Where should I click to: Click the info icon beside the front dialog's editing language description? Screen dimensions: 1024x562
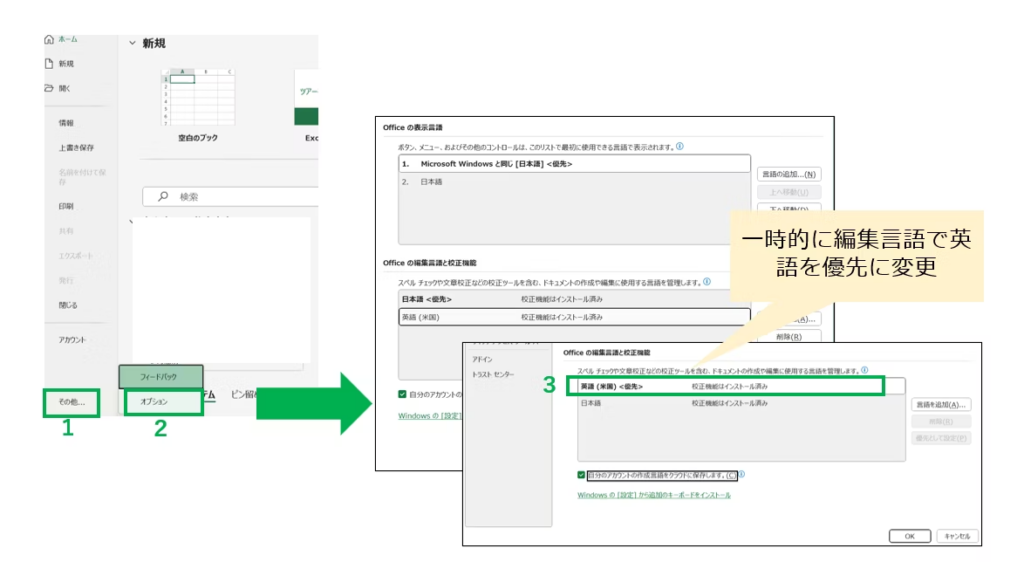(864, 370)
